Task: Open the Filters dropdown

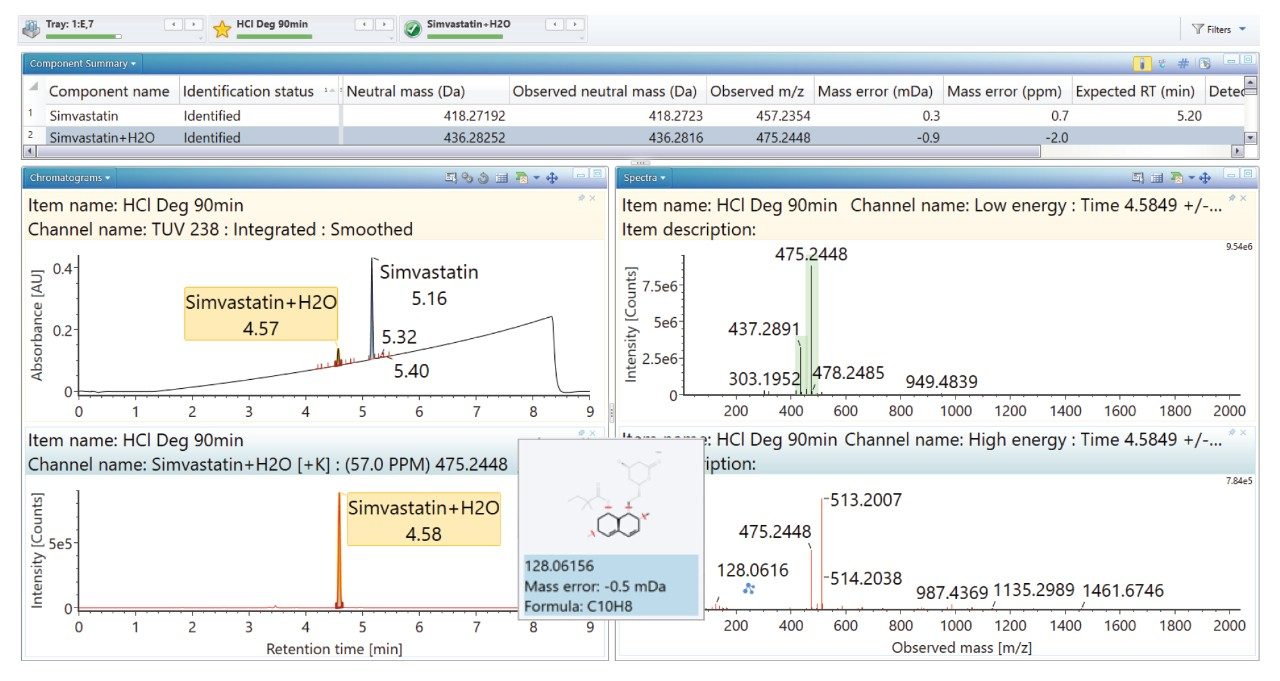Action: [x=1242, y=29]
